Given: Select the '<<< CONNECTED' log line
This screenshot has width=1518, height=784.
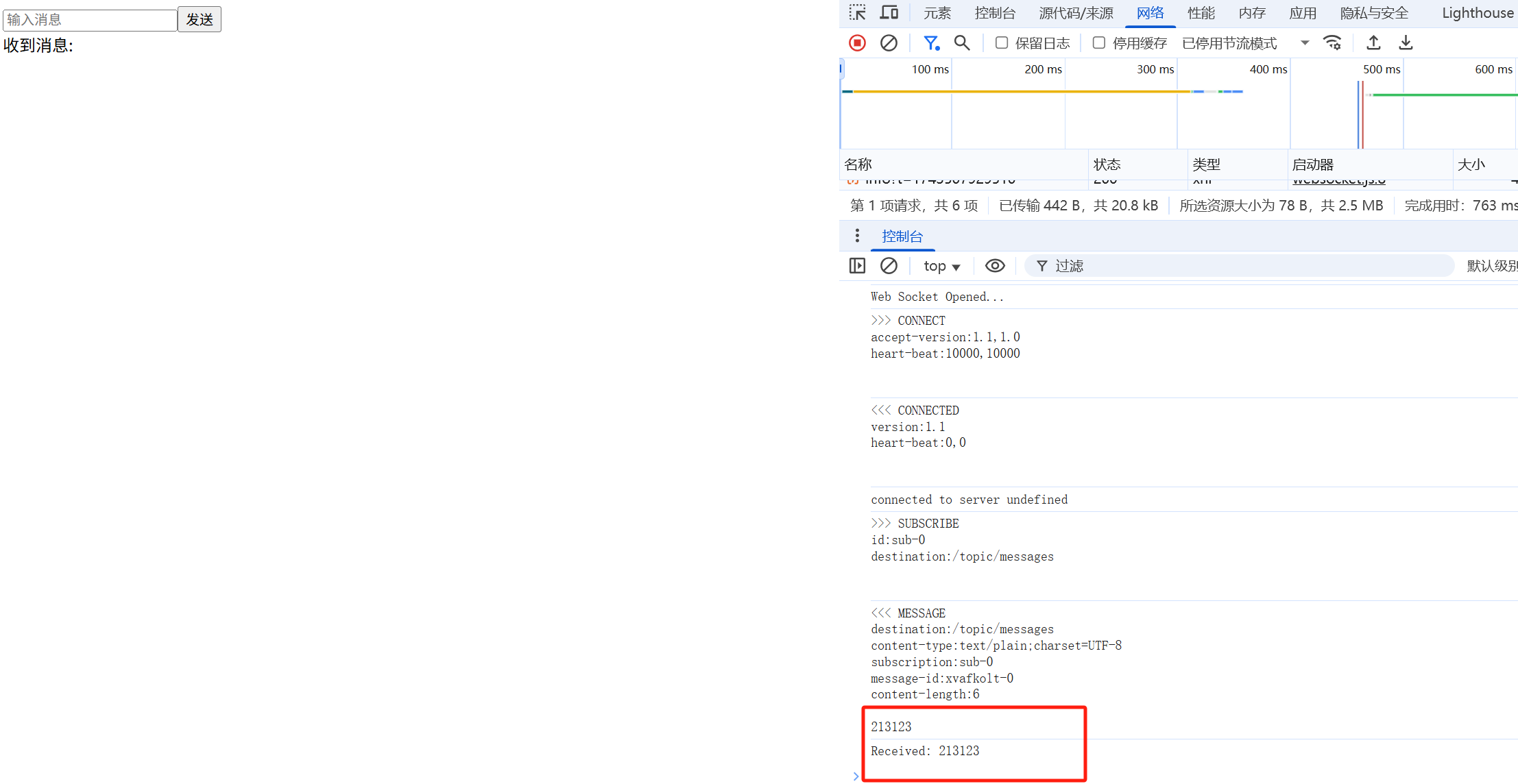Looking at the screenshot, I should point(915,411).
